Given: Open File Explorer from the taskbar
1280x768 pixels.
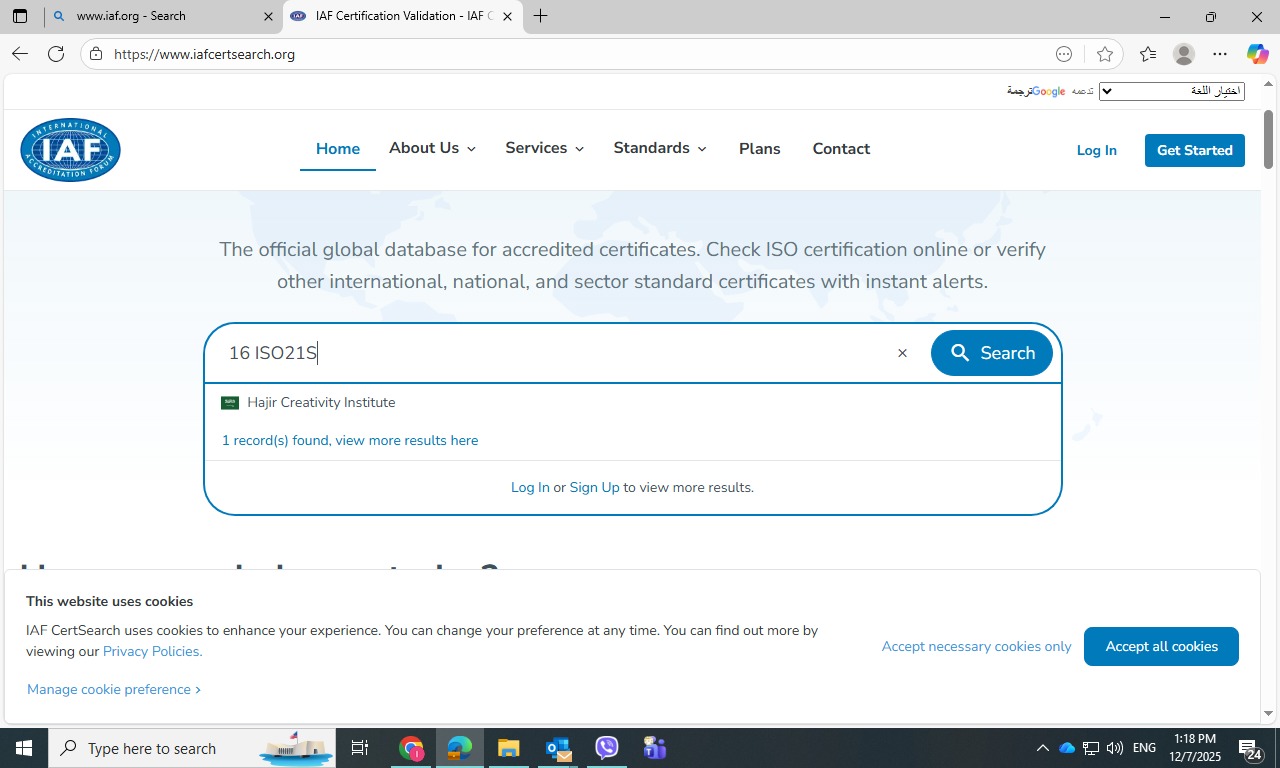Looking at the screenshot, I should (508, 748).
